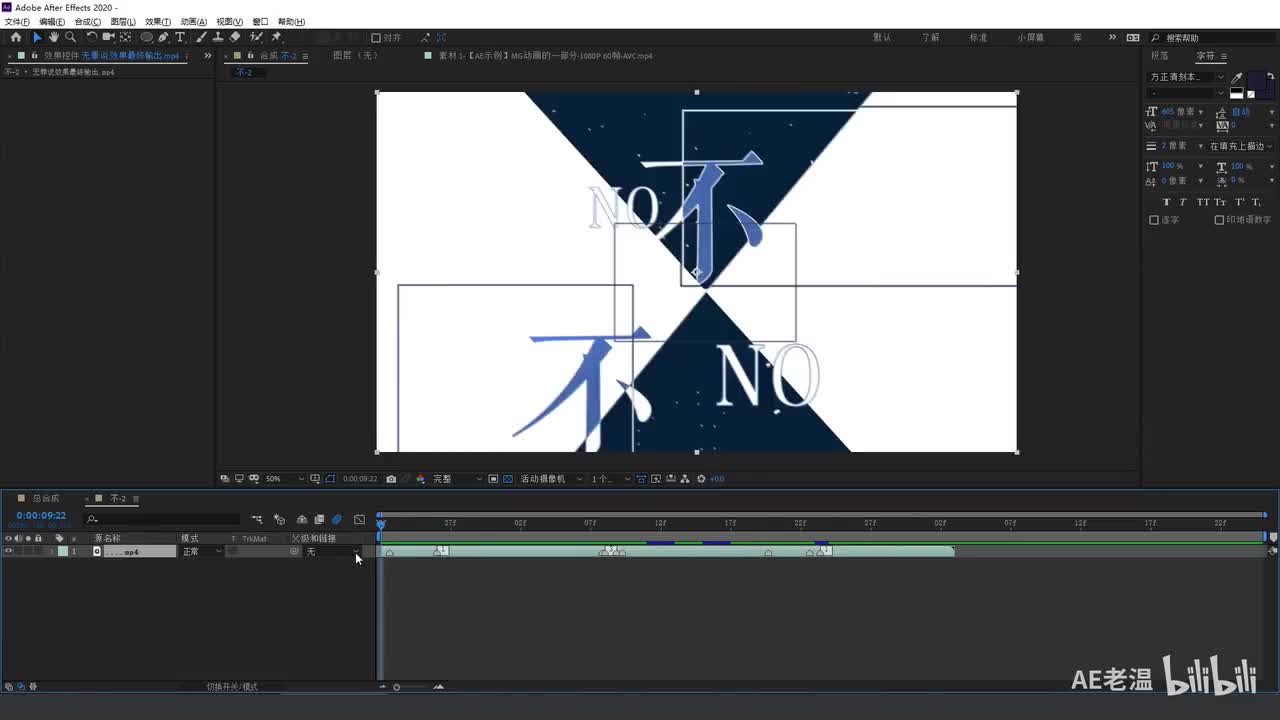The height and width of the screenshot is (720, 1280).
Task: Open the 完整 resolution dropdown
Action: 457,479
